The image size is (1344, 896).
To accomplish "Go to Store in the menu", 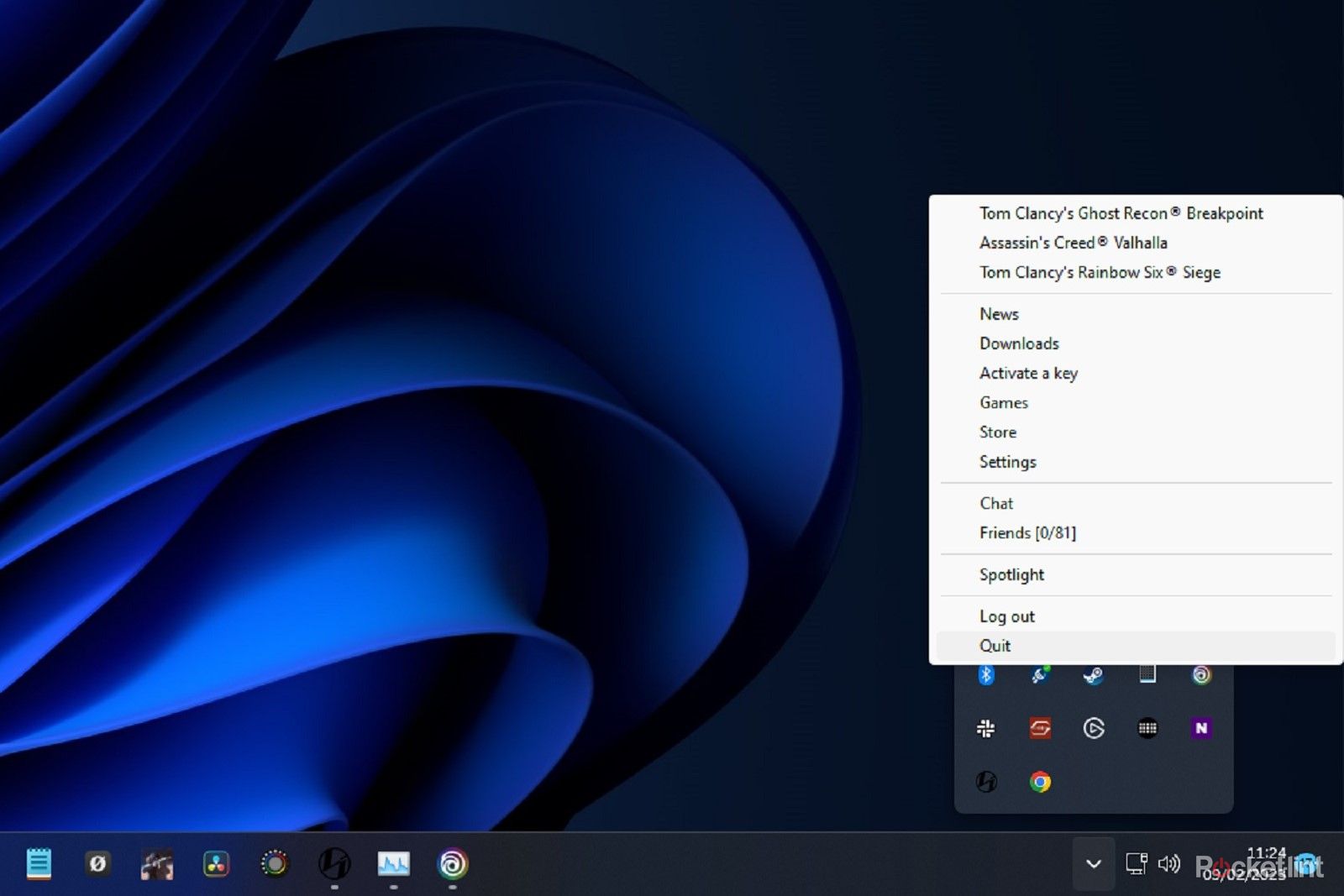I will coord(1136,432).
